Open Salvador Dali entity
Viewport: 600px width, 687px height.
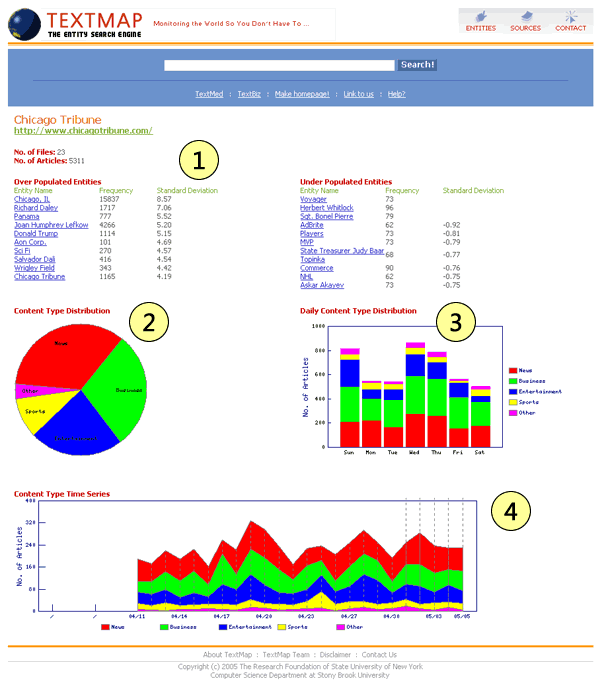coord(35,259)
